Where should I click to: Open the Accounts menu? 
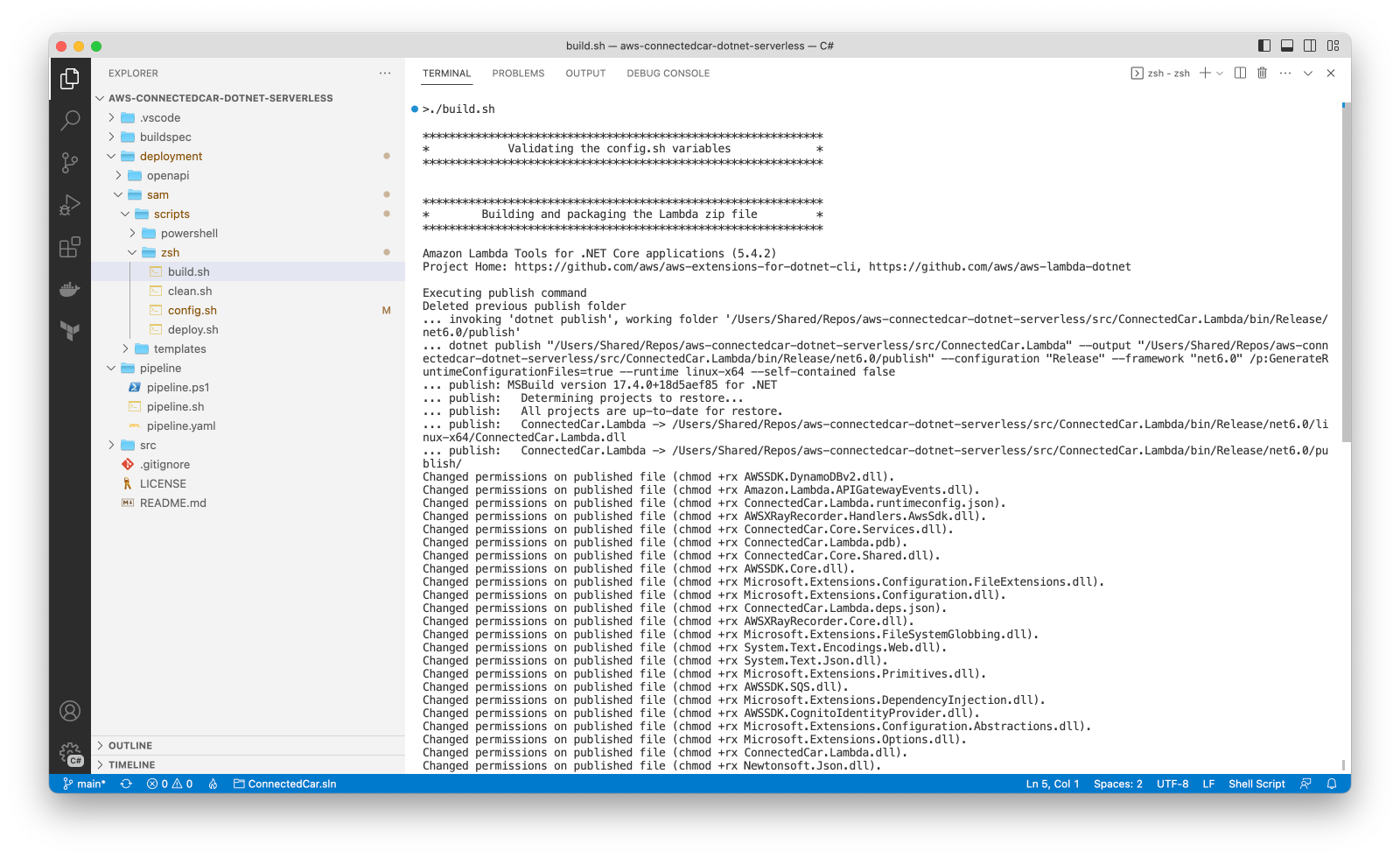pyautogui.click(x=70, y=711)
